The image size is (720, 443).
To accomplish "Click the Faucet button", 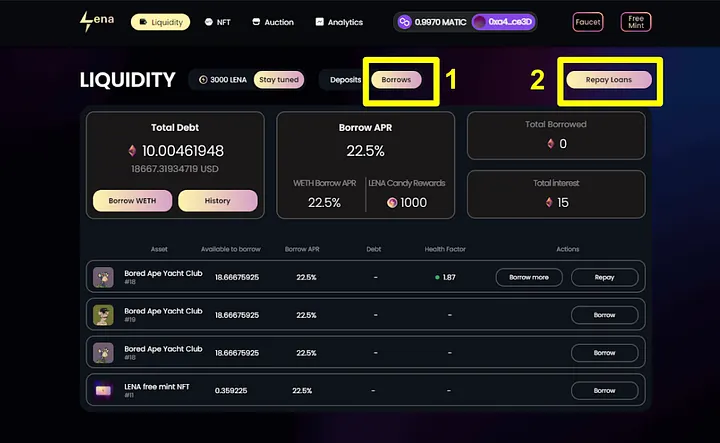I will point(588,22).
